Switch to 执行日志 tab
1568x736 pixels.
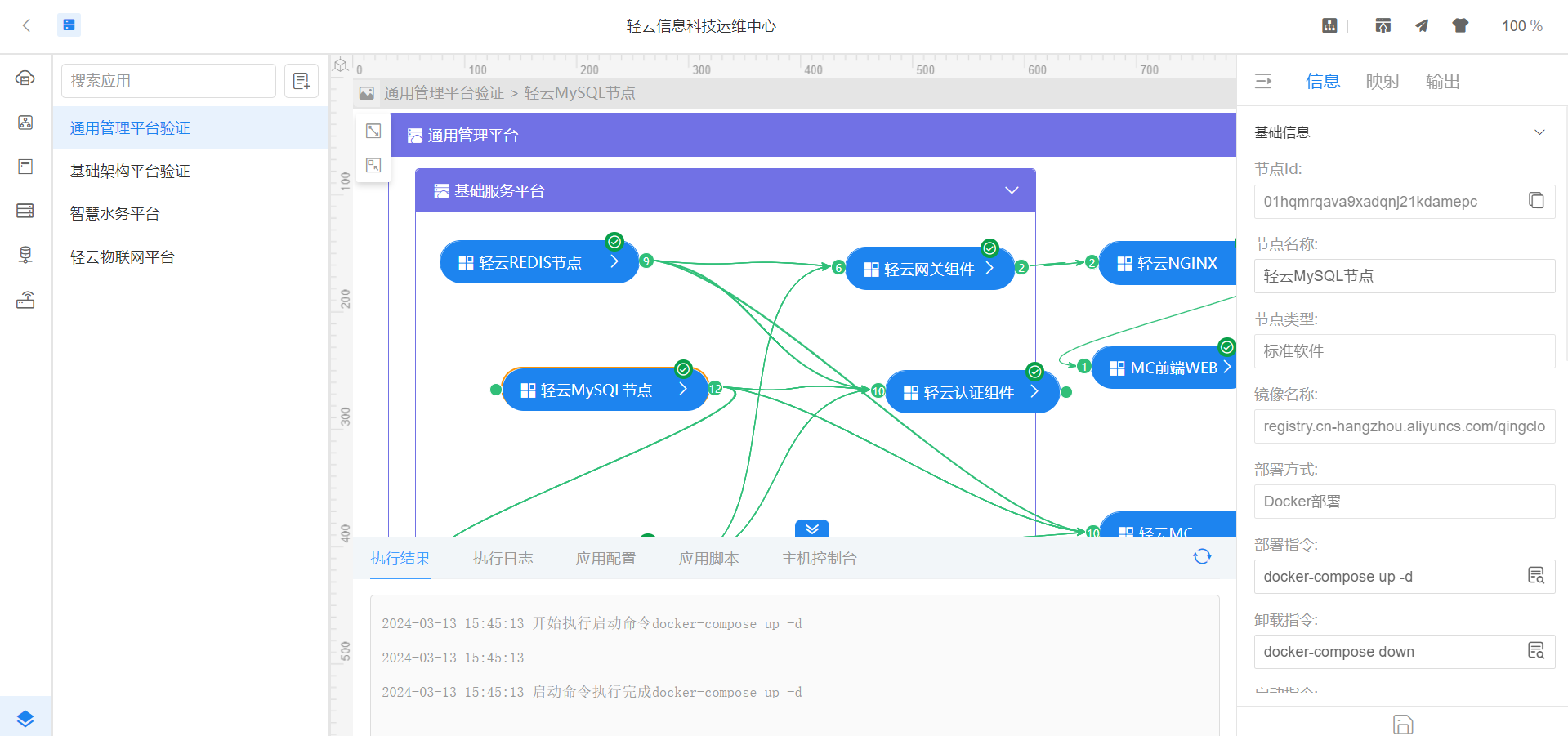pos(503,559)
